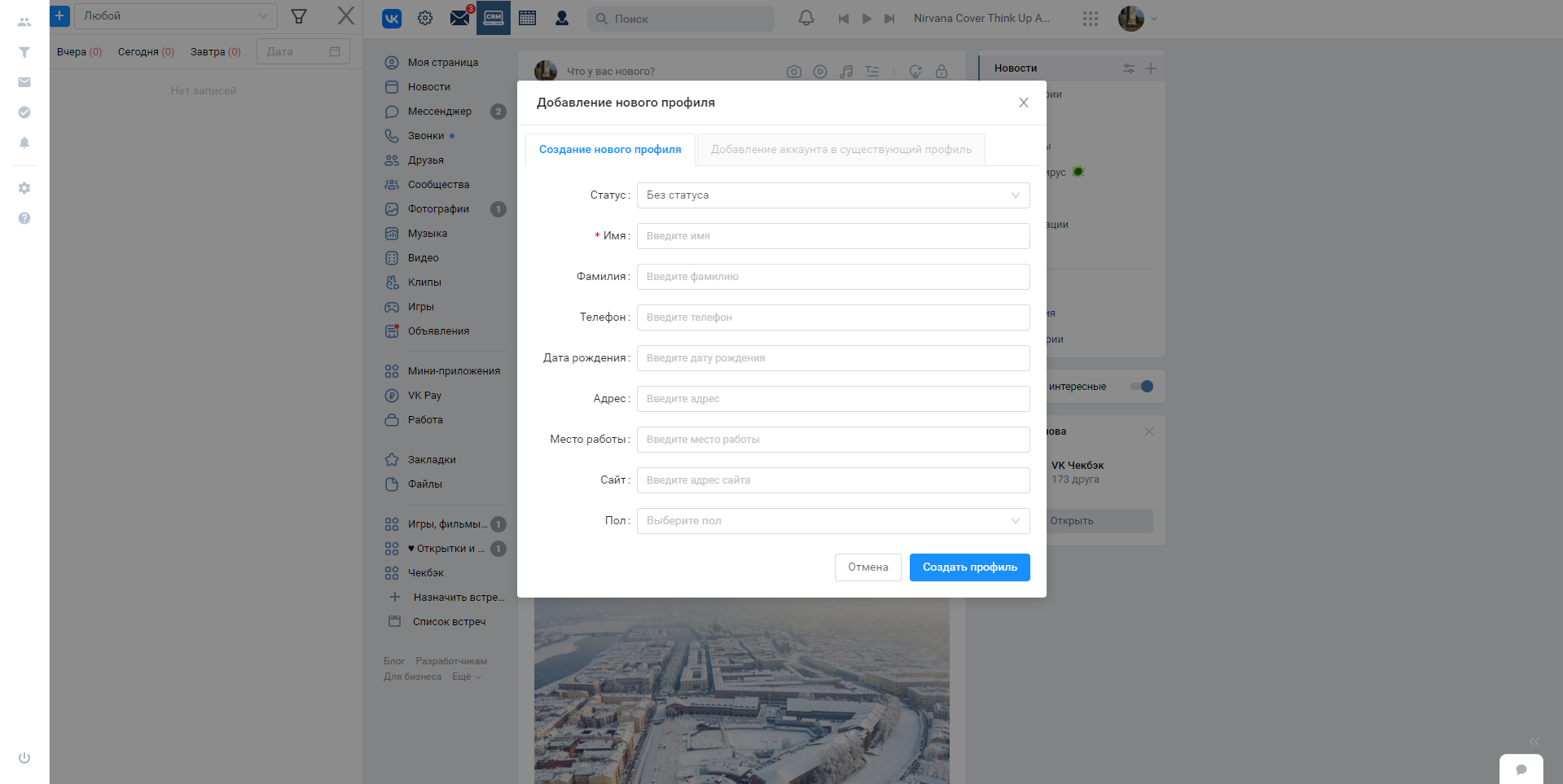Play the Nirvana Cover track
The width and height of the screenshot is (1563, 784).
coord(867,19)
